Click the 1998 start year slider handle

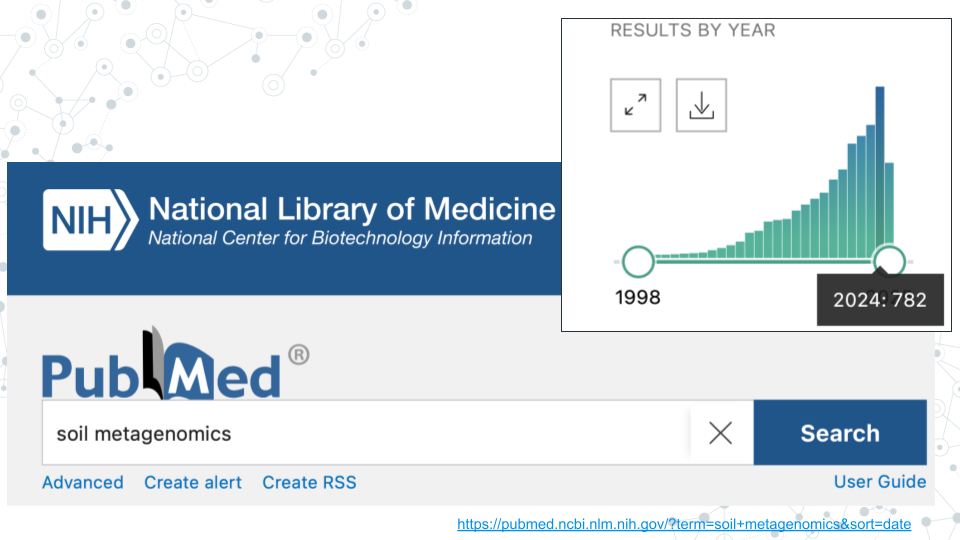pyautogui.click(x=637, y=262)
